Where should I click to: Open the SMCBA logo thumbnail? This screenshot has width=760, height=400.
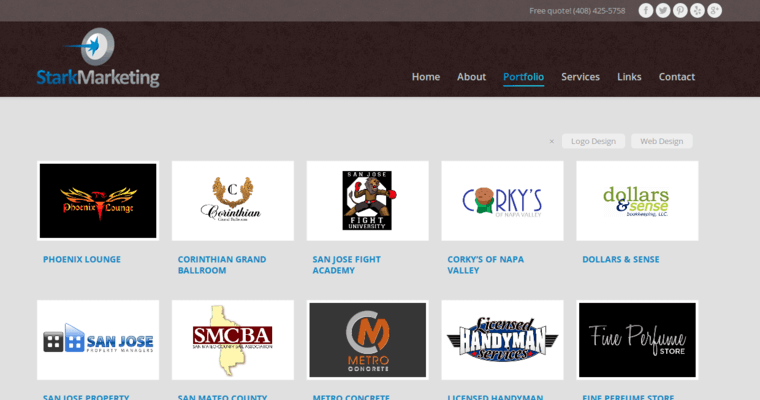click(233, 340)
